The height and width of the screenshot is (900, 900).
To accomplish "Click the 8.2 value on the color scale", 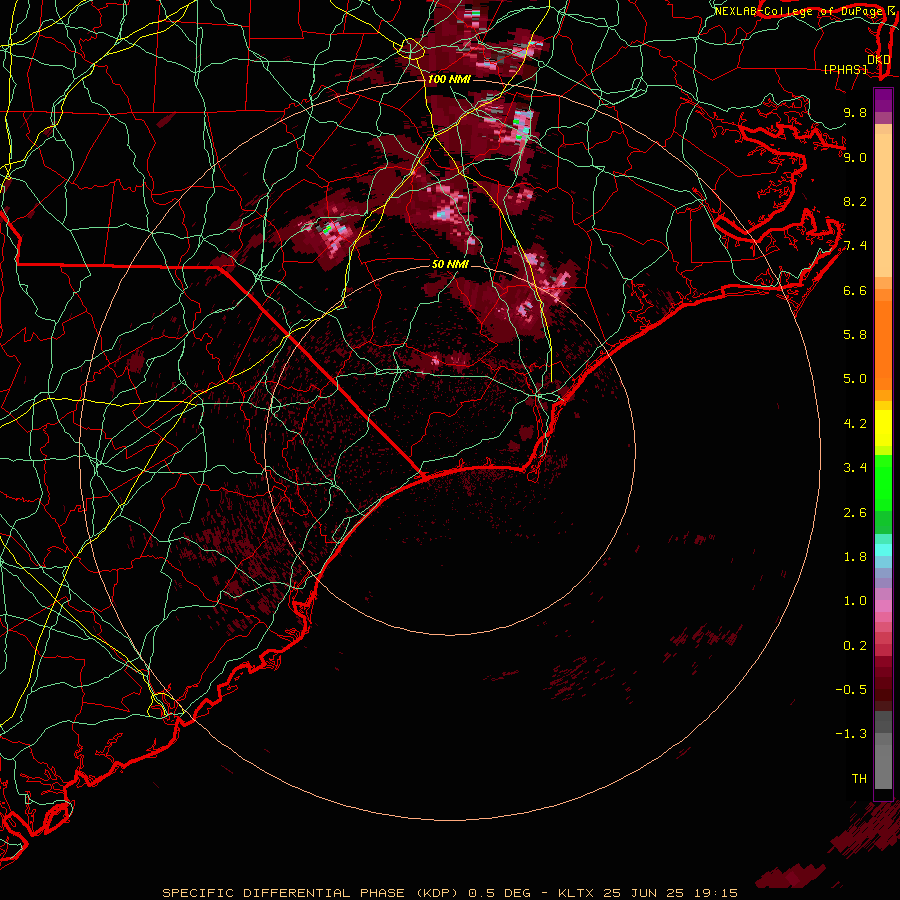I will pos(855,201).
